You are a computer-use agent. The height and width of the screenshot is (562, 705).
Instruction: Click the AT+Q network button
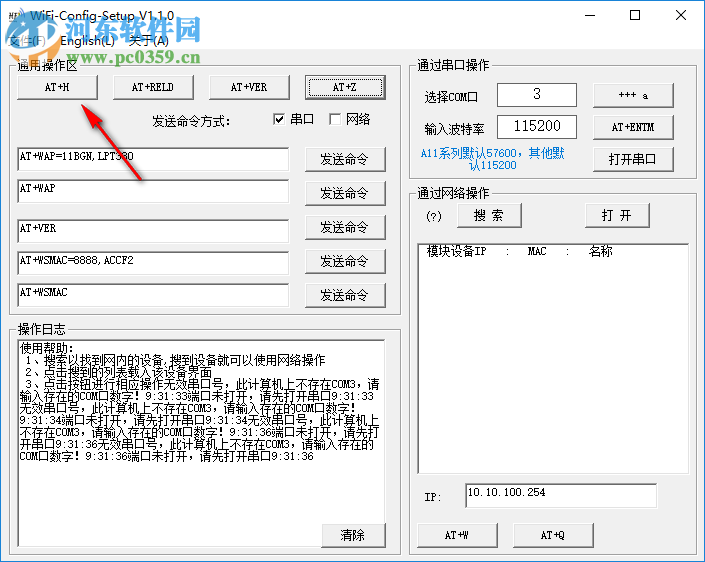[553, 535]
